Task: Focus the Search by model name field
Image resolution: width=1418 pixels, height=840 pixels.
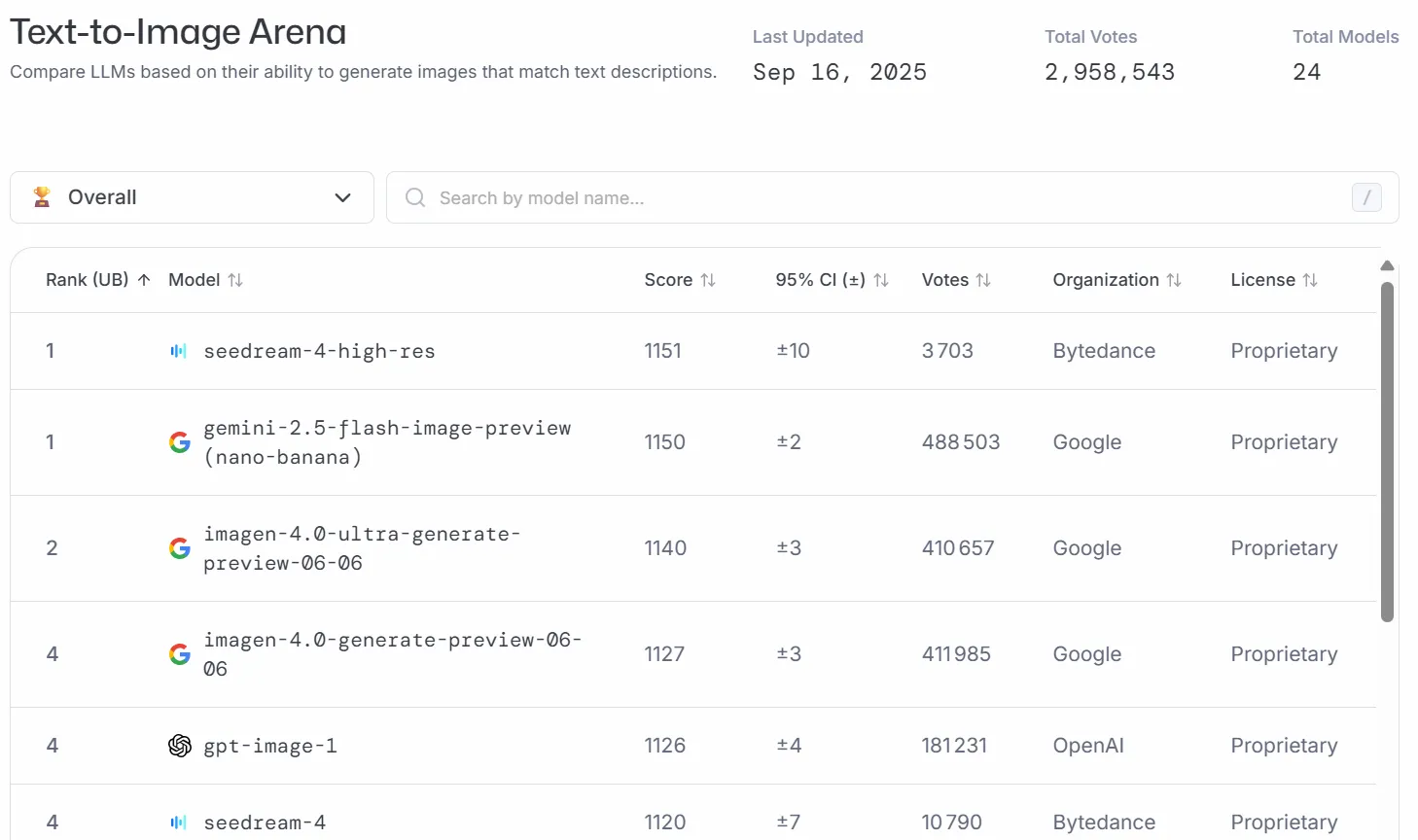Action: [x=875, y=197]
